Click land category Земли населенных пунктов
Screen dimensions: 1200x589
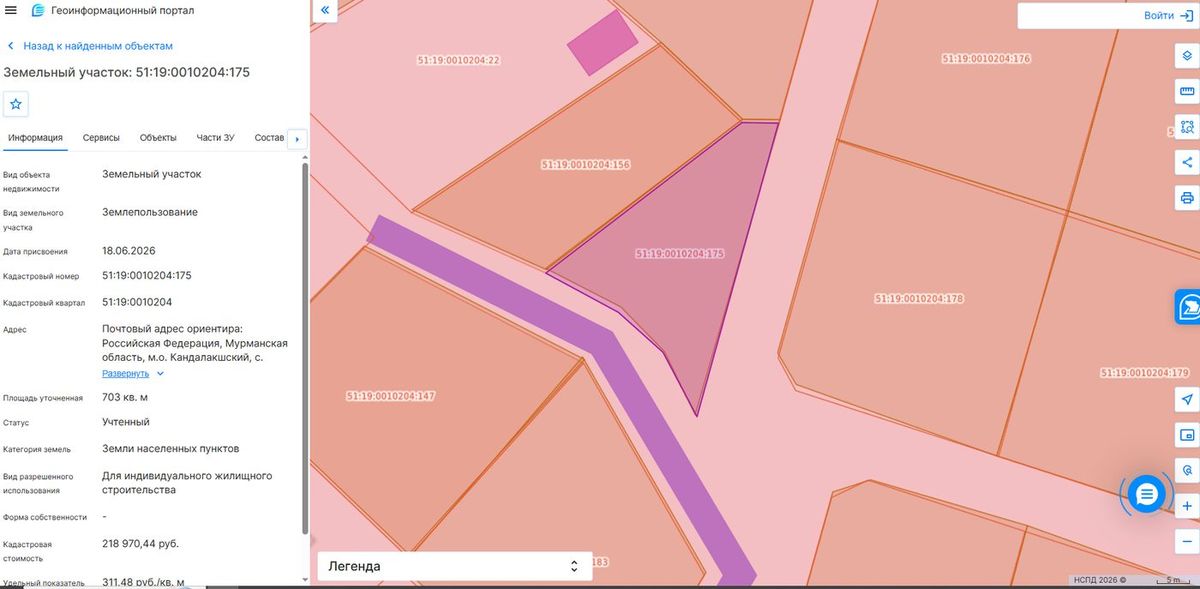point(171,448)
